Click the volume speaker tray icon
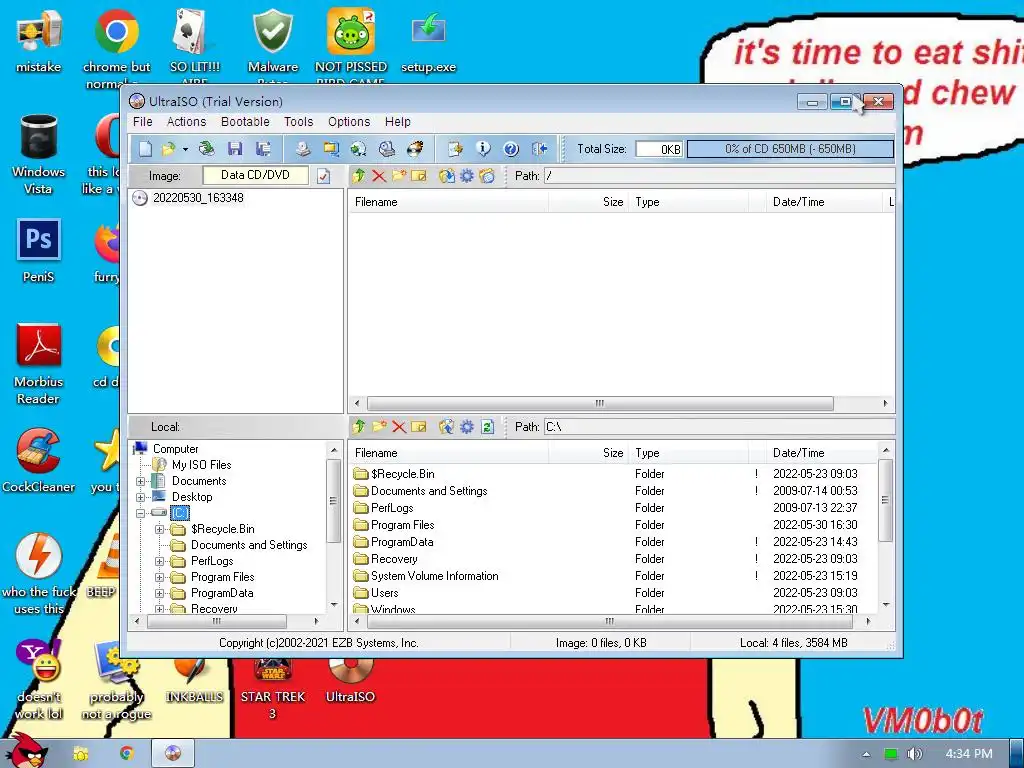Viewport: 1024px width, 768px height. point(914,754)
